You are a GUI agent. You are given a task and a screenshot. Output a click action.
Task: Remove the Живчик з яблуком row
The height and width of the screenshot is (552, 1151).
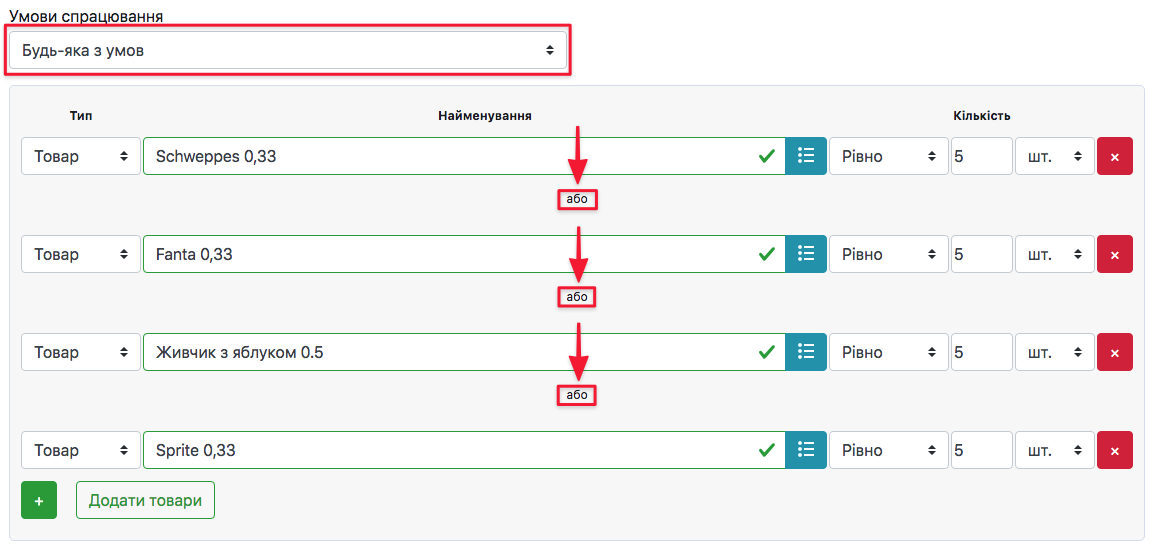point(1115,352)
